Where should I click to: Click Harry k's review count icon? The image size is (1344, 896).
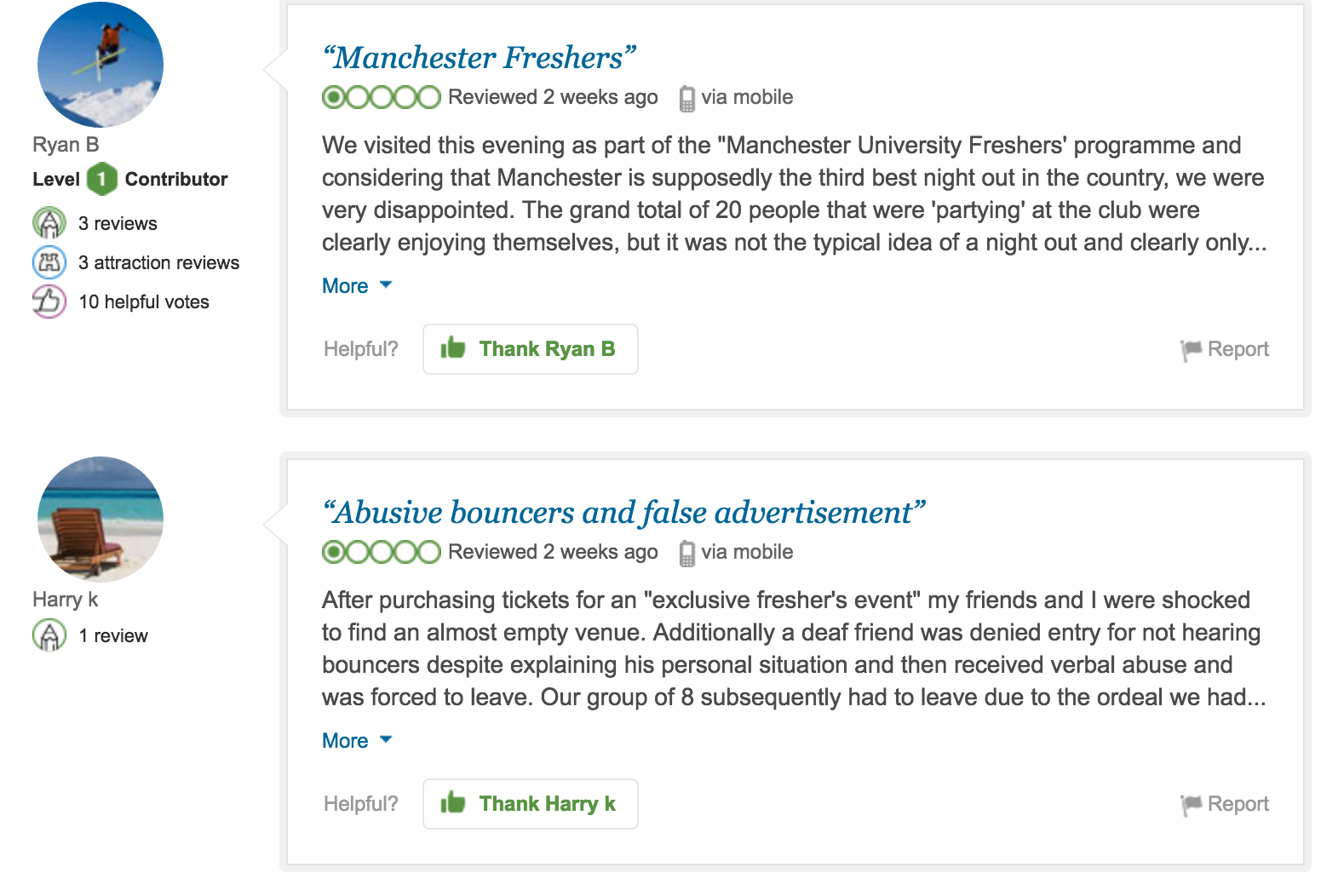[x=49, y=635]
